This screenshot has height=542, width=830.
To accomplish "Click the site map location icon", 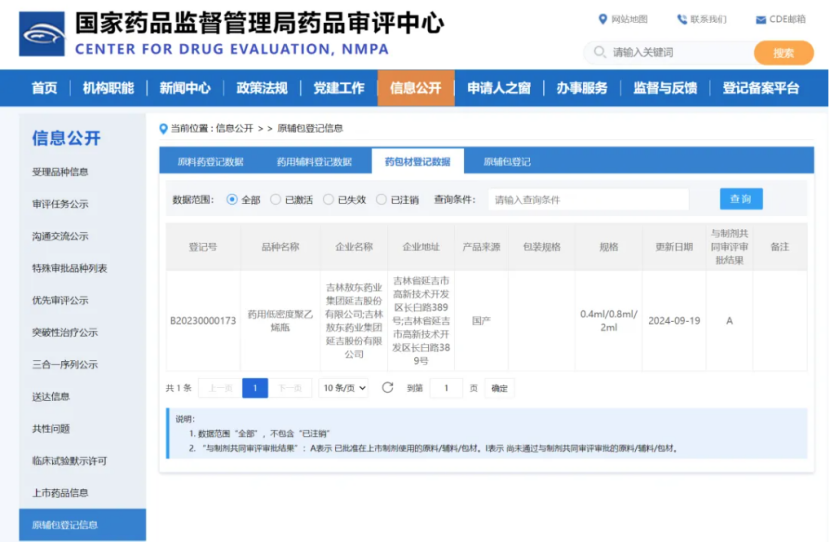I will [x=602, y=19].
